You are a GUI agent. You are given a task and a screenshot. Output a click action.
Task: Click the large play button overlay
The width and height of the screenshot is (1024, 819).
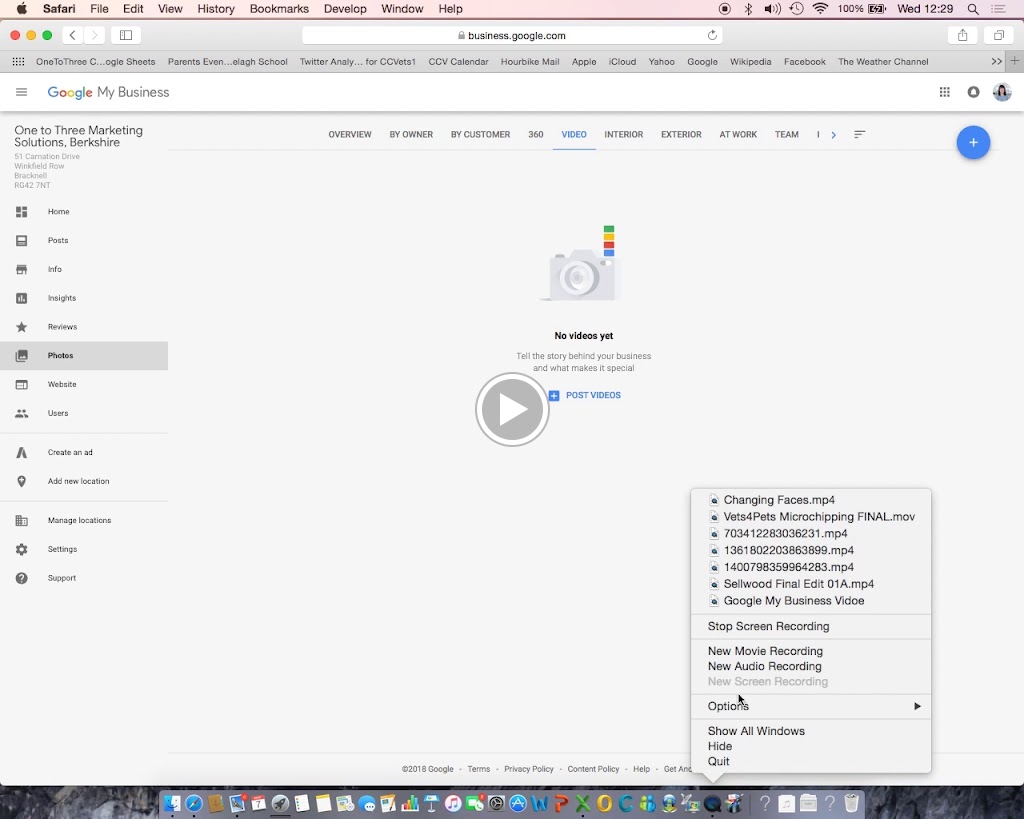tap(512, 410)
